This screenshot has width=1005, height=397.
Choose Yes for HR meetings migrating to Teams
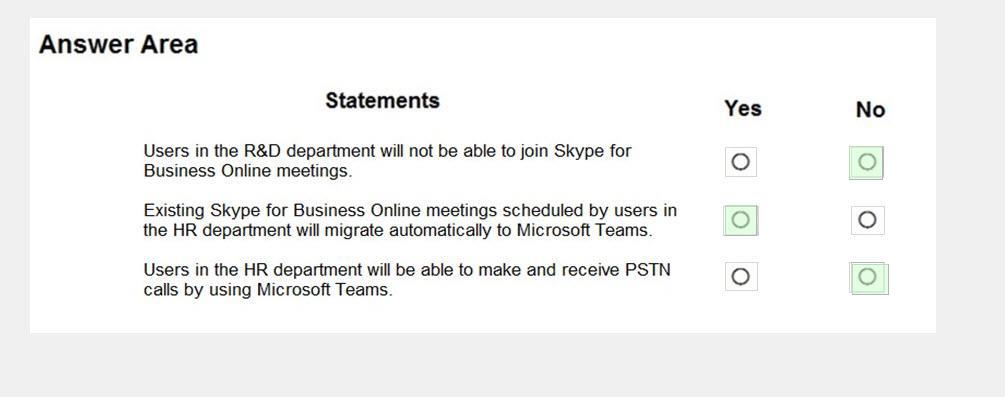[x=740, y=220]
